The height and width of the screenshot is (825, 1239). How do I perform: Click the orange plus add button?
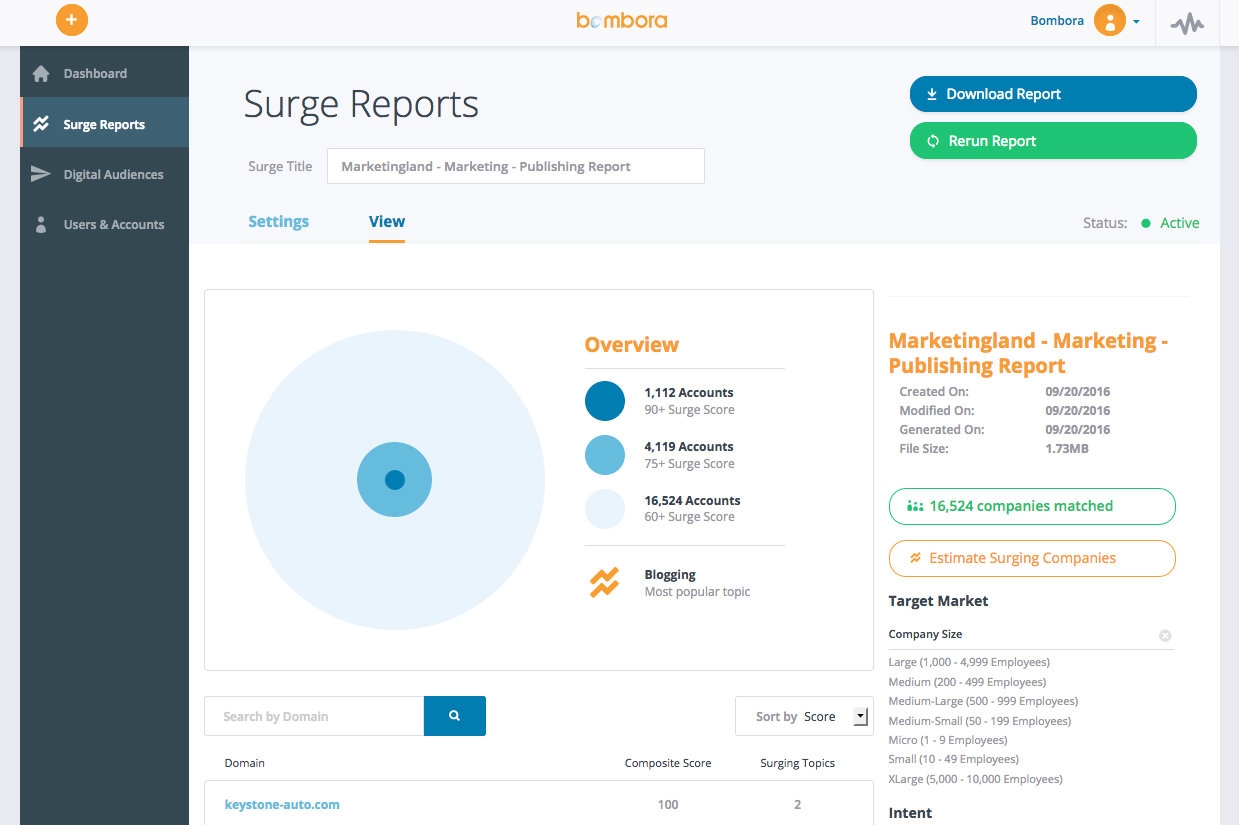click(72, 20)
